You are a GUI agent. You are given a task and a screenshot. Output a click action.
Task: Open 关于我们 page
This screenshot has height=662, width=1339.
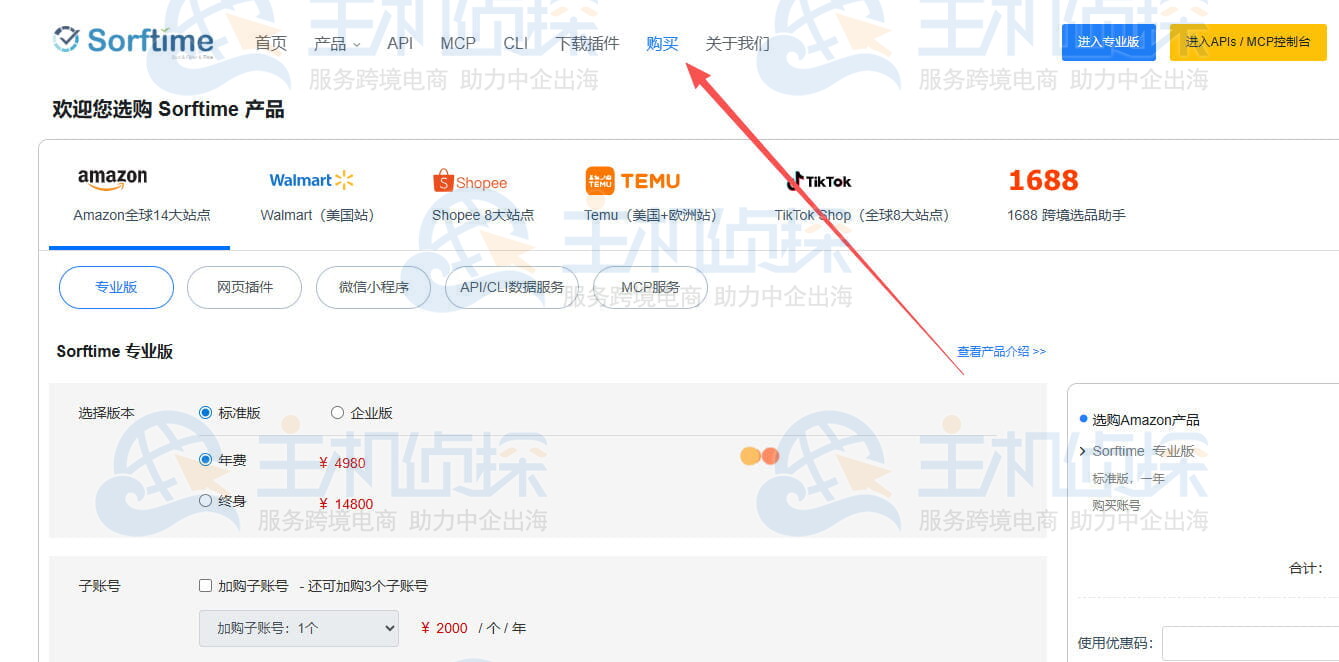click(738, 43)
